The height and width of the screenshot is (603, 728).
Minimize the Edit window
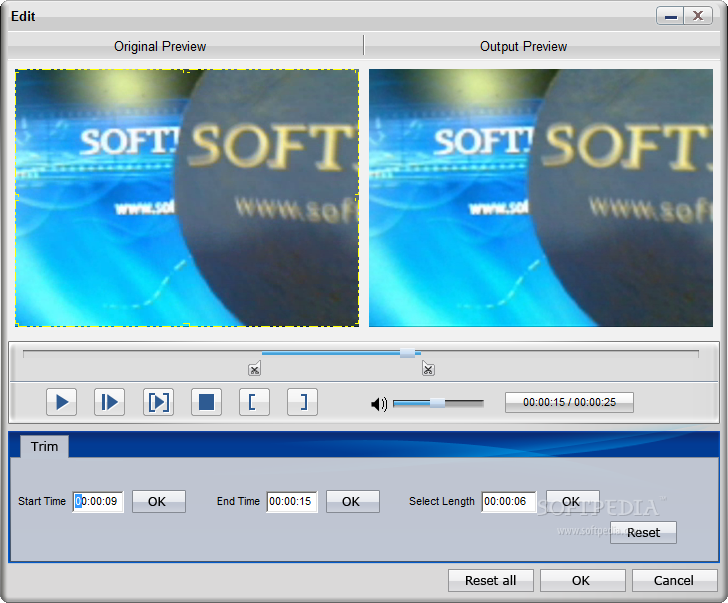tap(670, 16)
